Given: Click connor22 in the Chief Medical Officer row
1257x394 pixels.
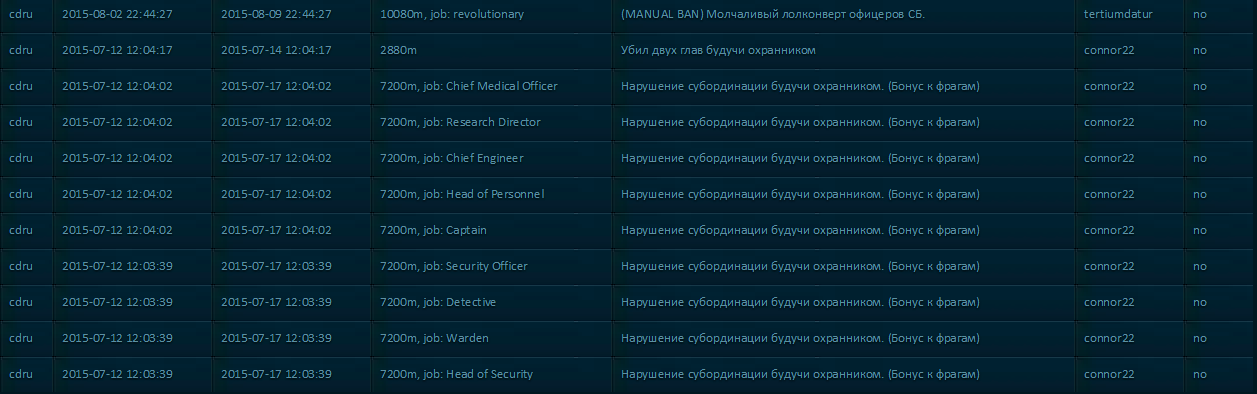Looking at the screenshot, I should coord(1109,86).
